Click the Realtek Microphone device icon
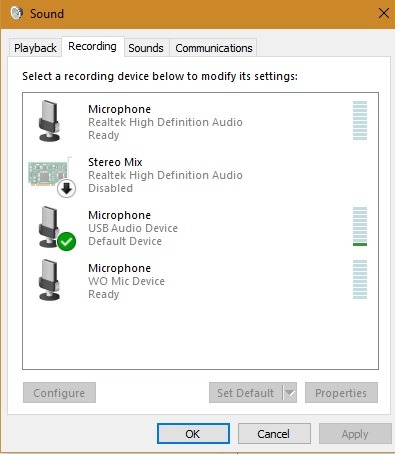 pos(49,121)
